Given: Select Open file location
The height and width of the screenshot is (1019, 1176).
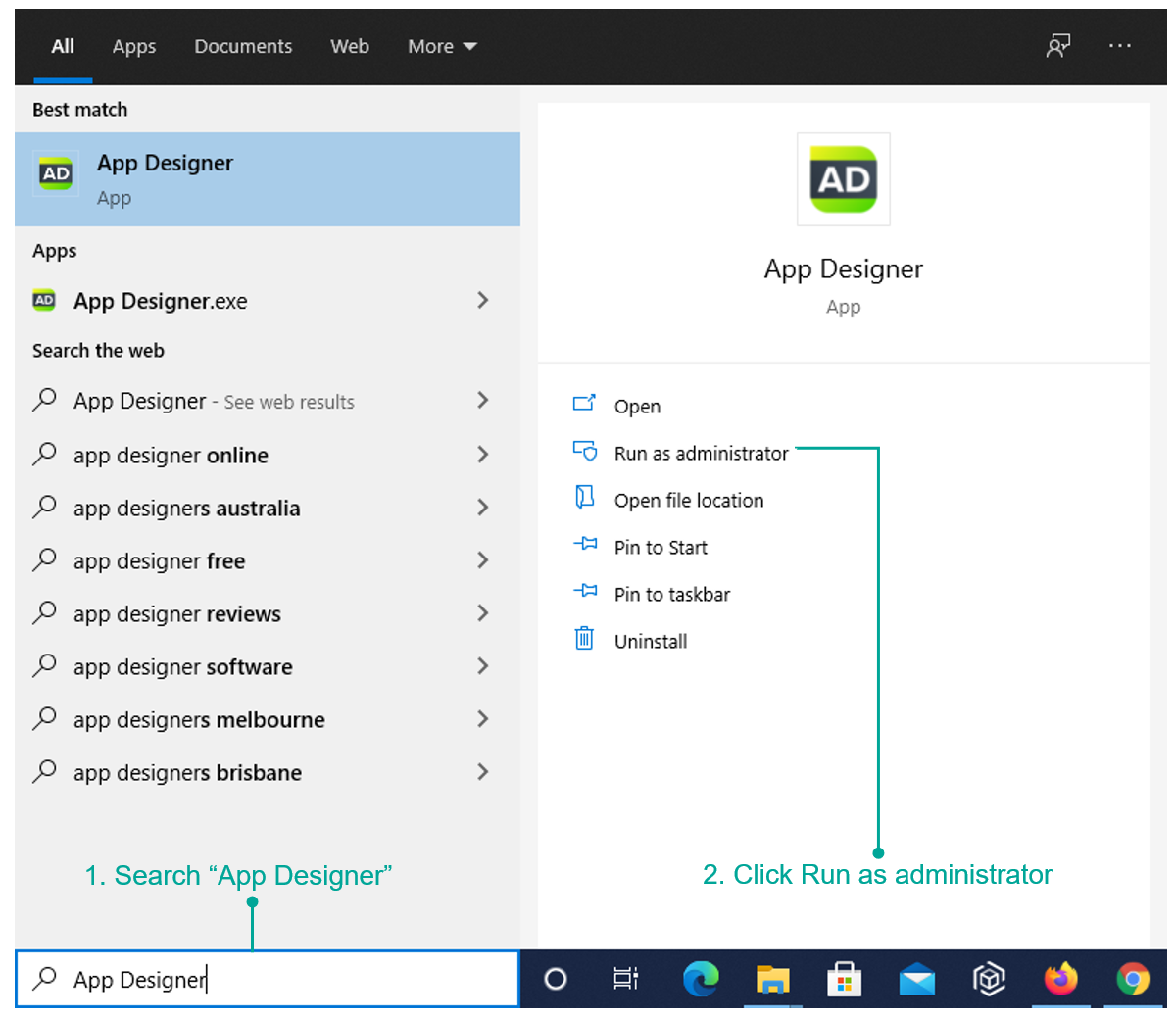Looking at the screenshot, I should [689, 500].
